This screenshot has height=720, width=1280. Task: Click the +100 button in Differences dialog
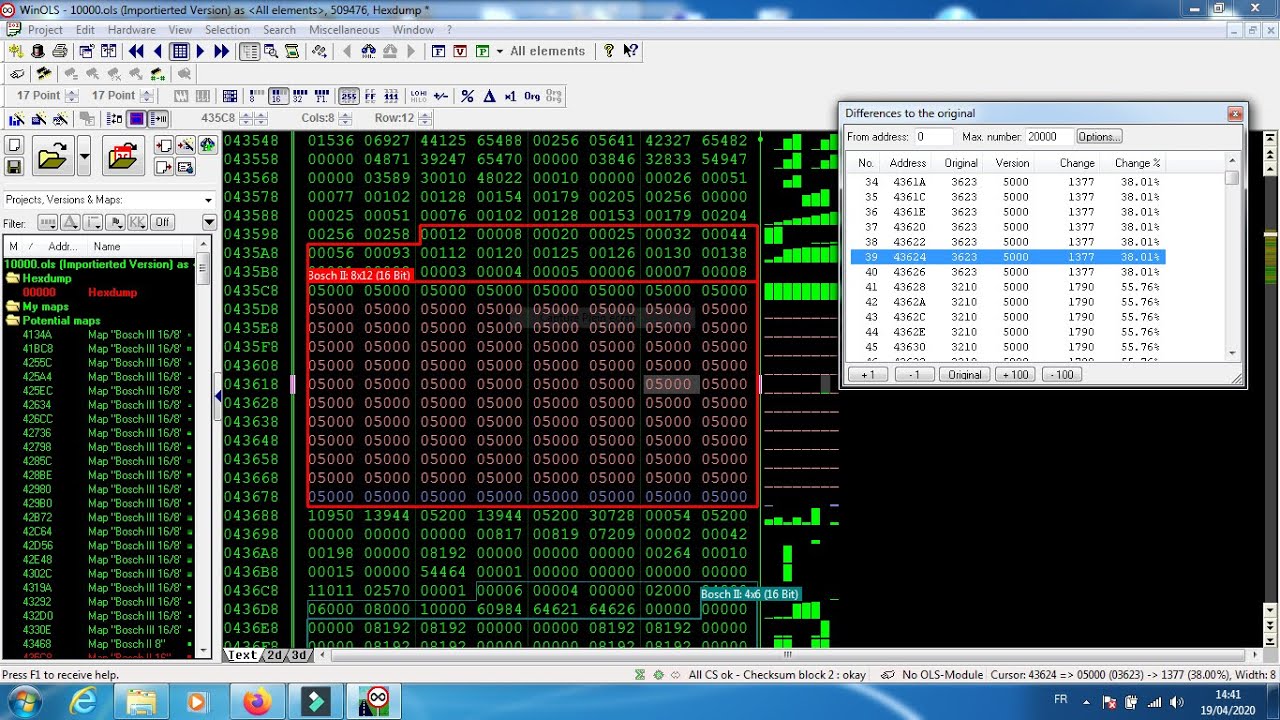click(x=1014, y=374)
